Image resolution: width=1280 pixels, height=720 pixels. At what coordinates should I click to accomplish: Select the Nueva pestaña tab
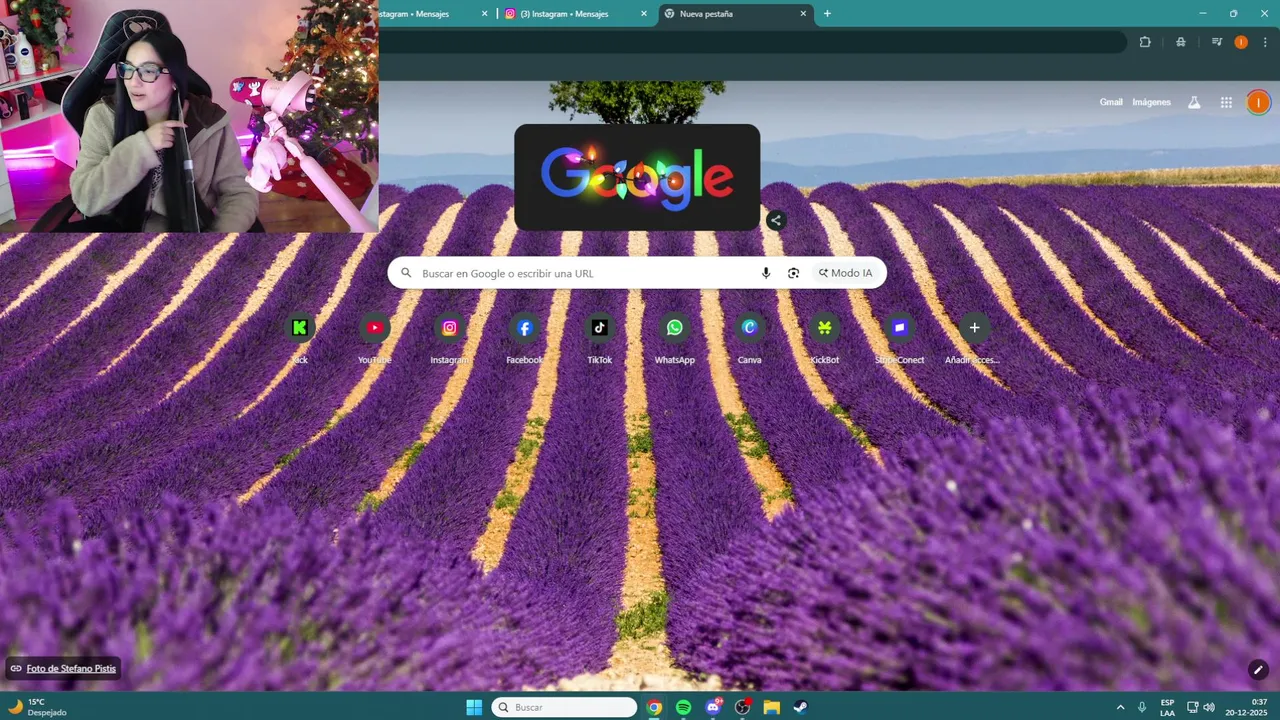coord(737,14)
